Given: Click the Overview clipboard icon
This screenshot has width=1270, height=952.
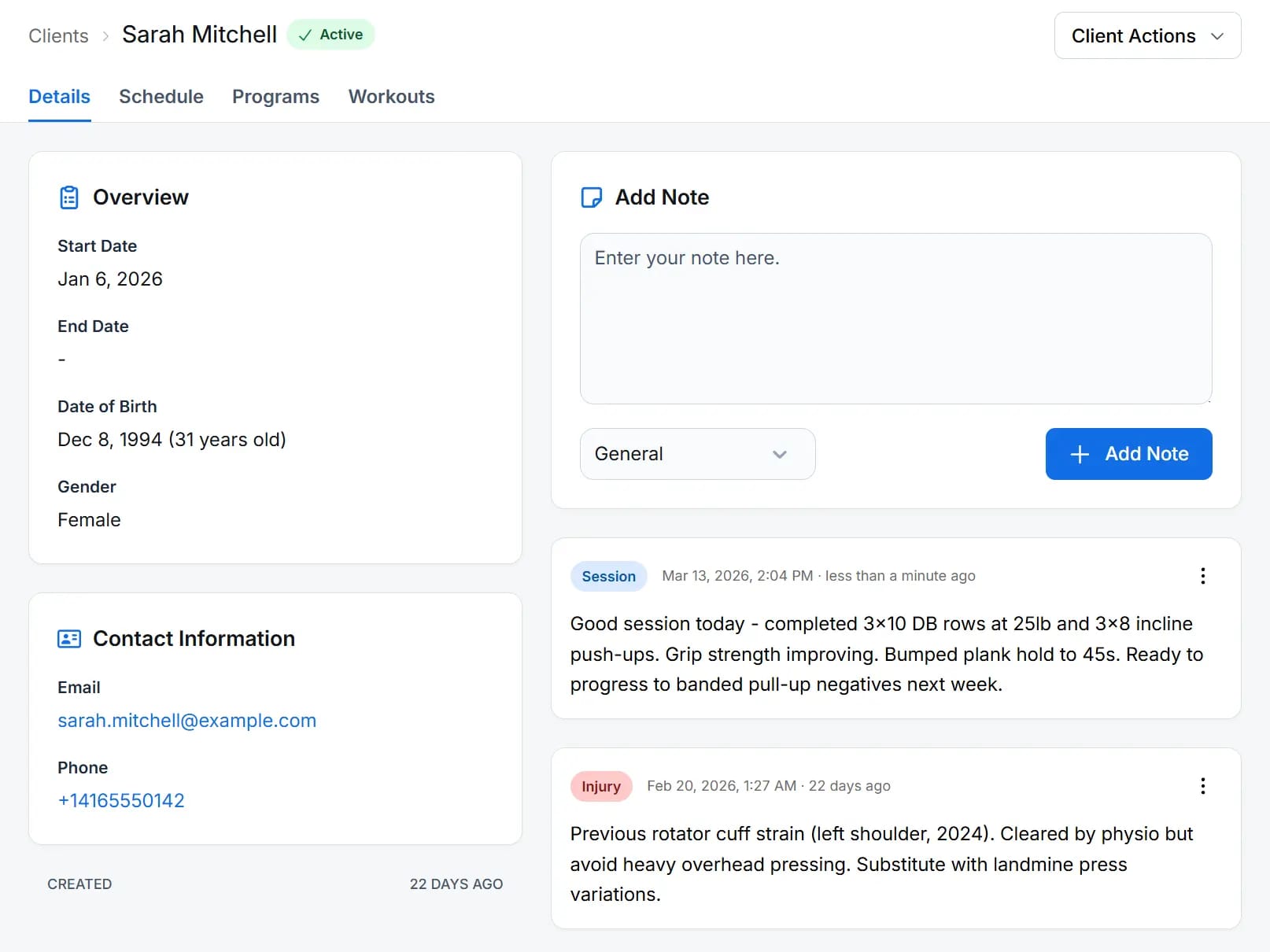Looking at the screenshot, I should (69, 197).
